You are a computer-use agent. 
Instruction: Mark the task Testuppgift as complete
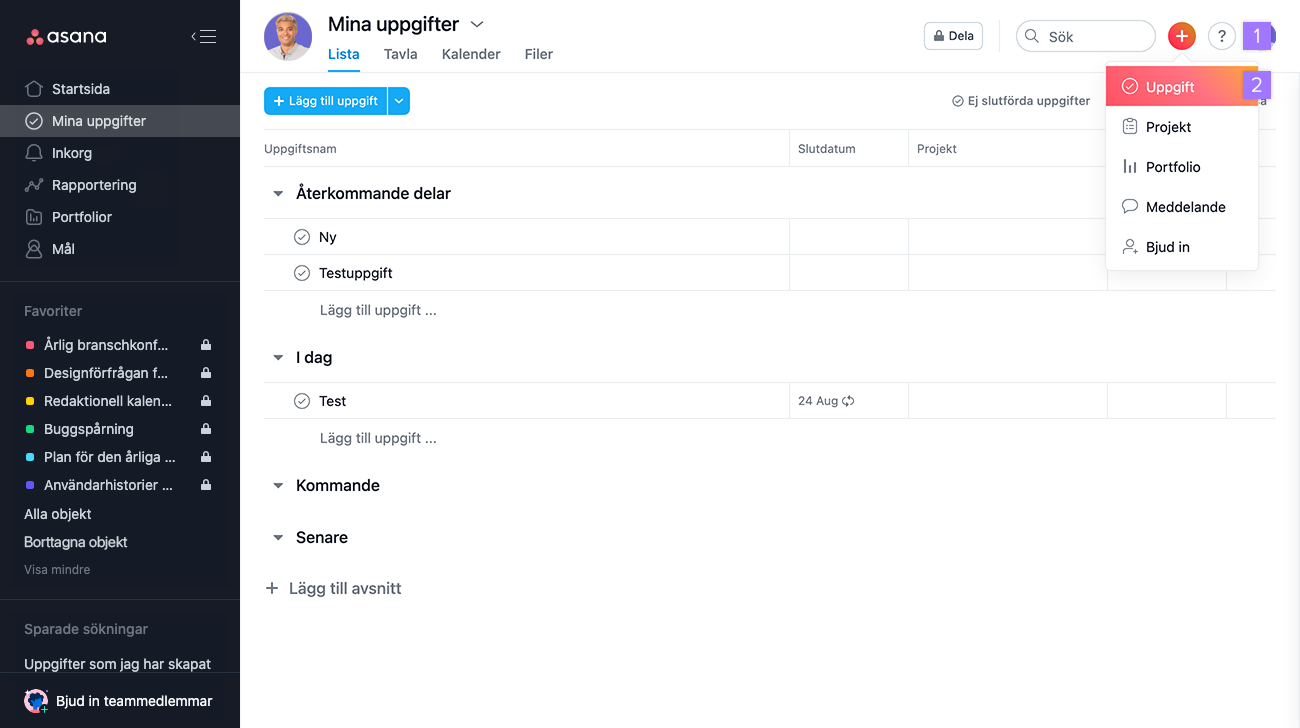[302, 273]
